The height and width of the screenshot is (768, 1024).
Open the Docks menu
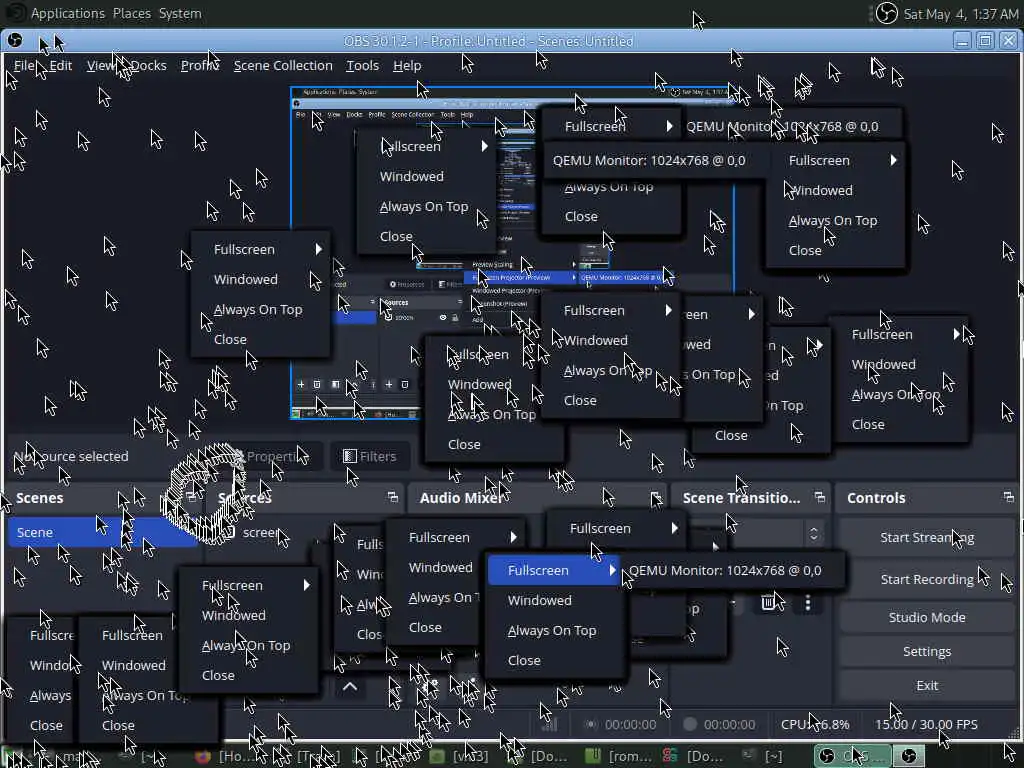click(x=148, y=65)
